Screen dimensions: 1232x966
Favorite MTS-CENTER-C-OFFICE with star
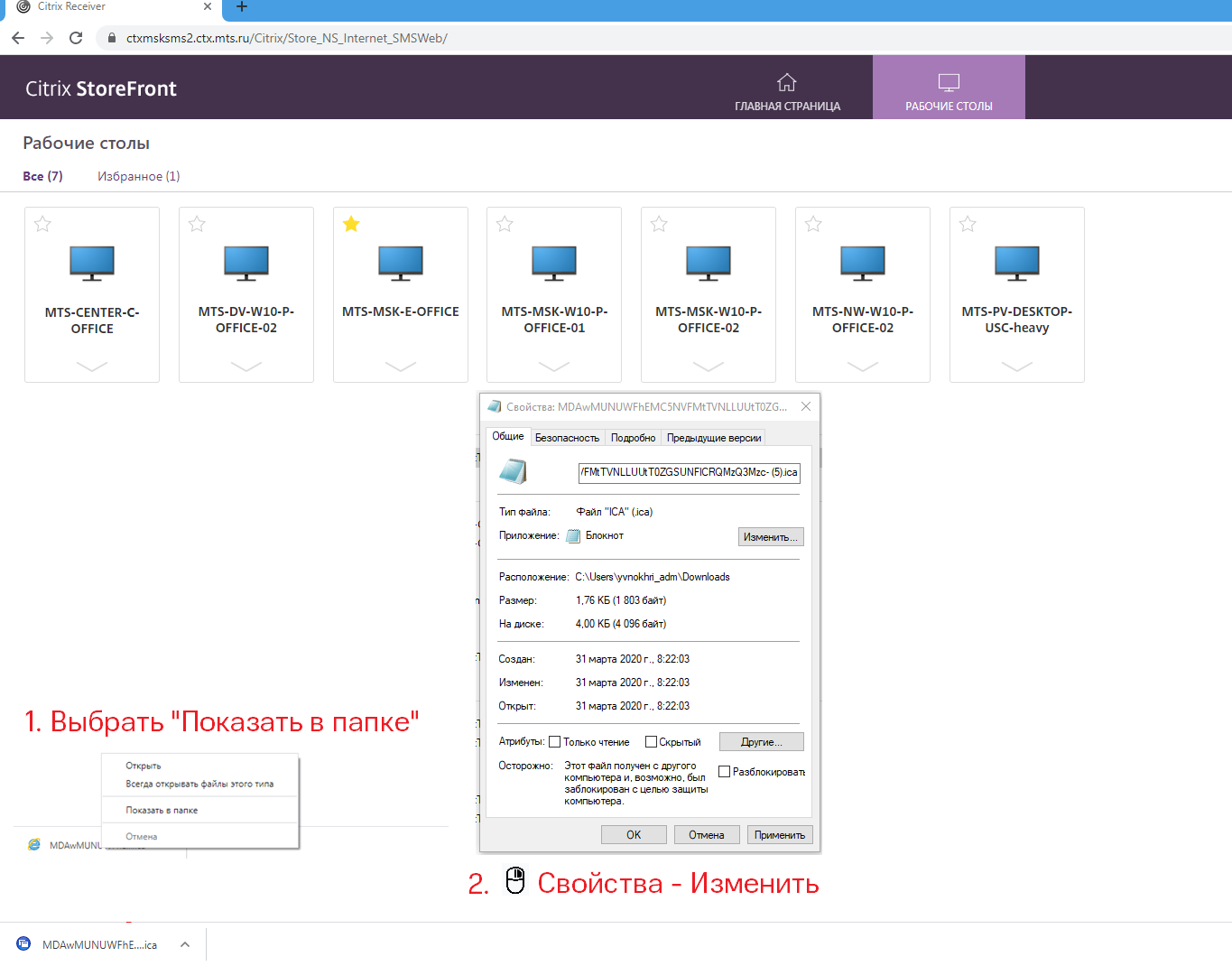[42, 224]
